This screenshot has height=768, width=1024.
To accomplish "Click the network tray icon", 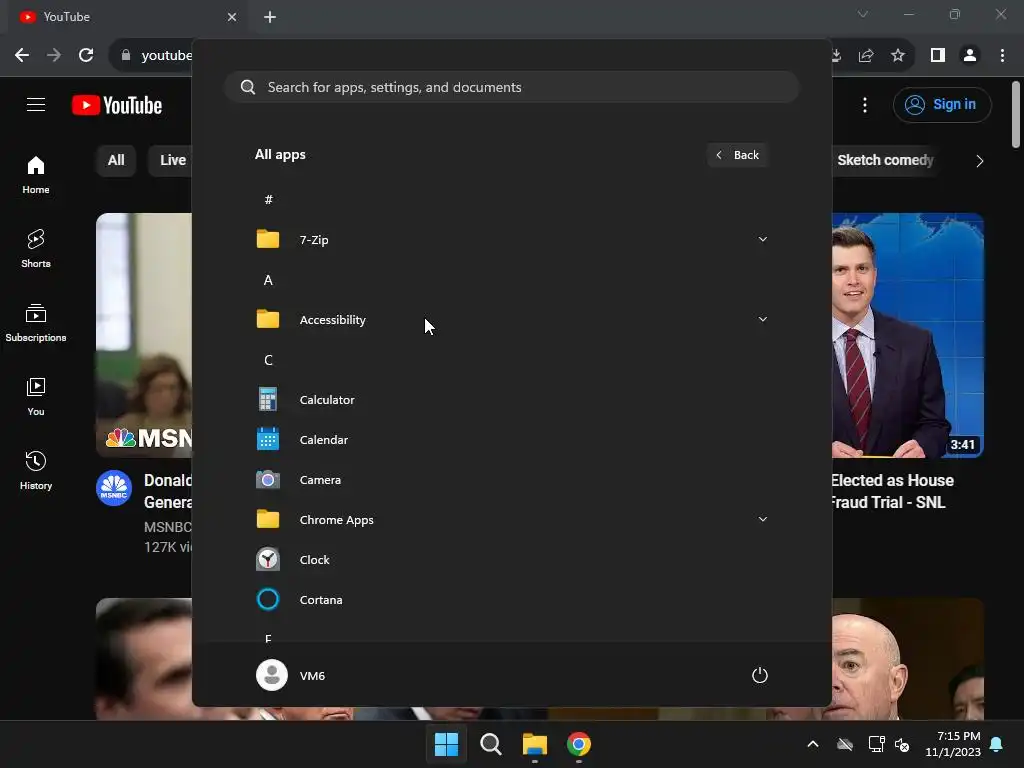I will [x=876, y=744].
